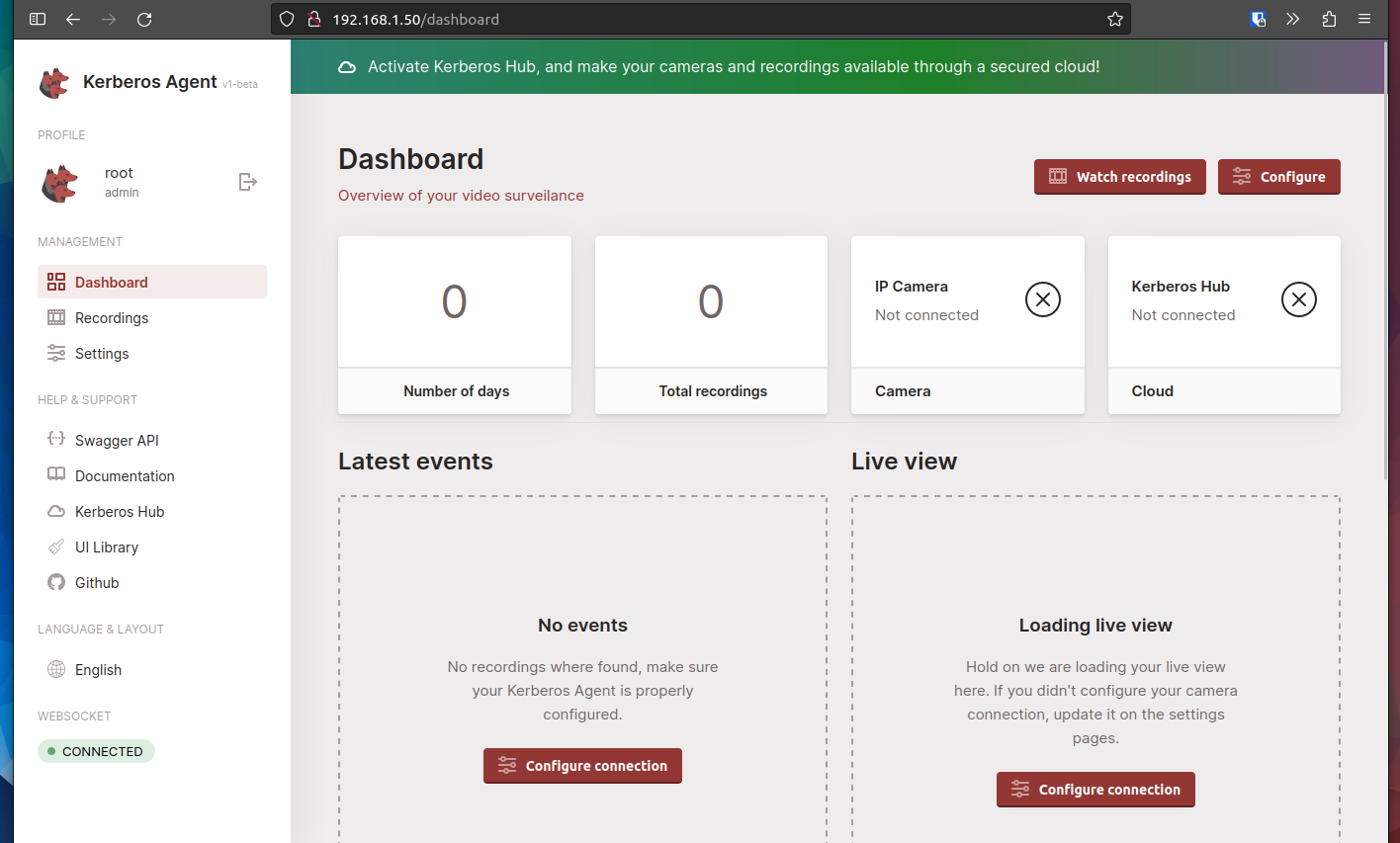Click the shield tracking protection icon

(287, 19)
